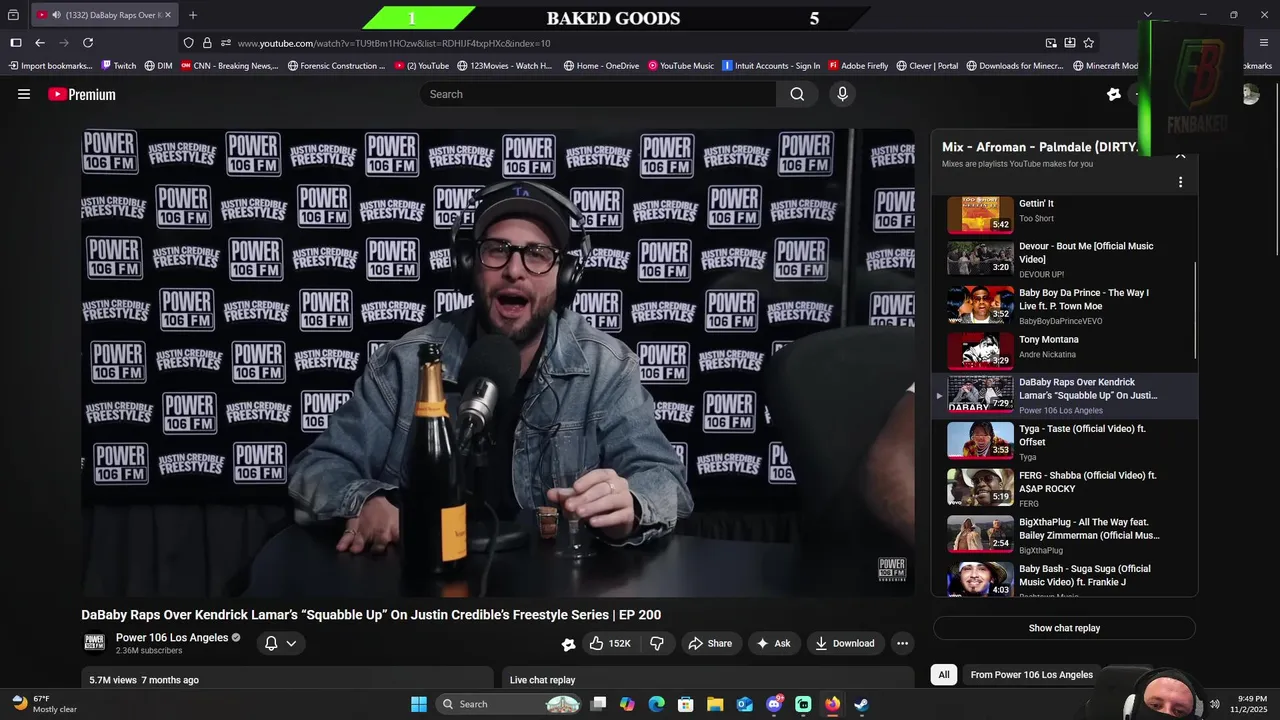This screenshot has height=720, width=1280.
Task: Open Steam from taskbar
Action: (861, 704)
